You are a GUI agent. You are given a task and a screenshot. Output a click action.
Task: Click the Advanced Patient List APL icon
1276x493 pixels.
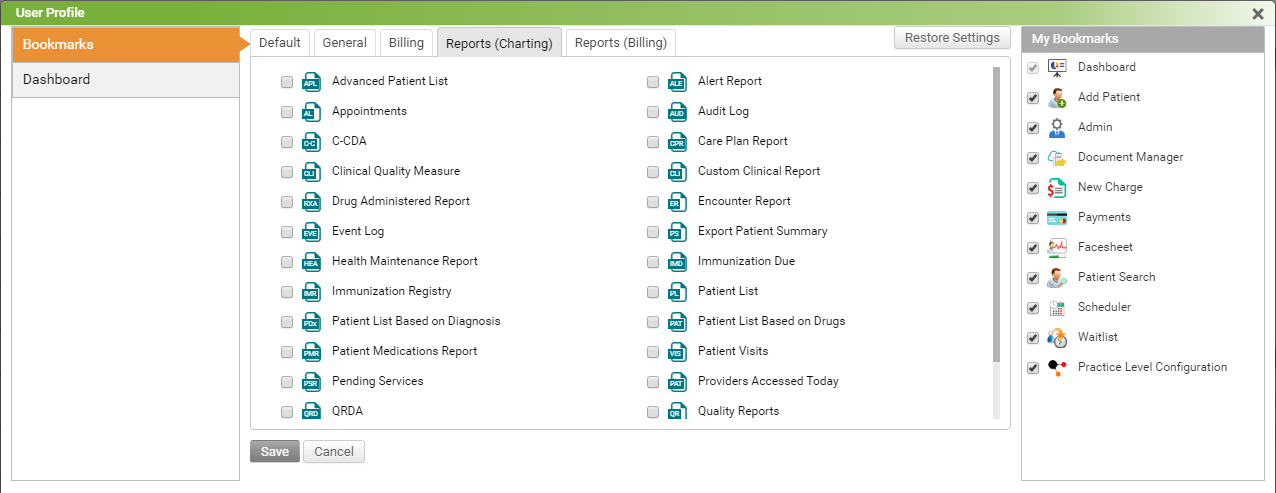(311, 82)
